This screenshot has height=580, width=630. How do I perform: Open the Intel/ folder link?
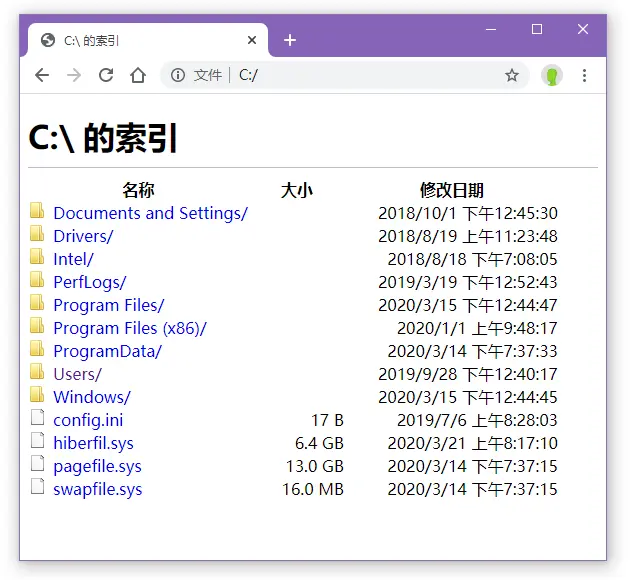pyautogui.click(x=74, y=259)
